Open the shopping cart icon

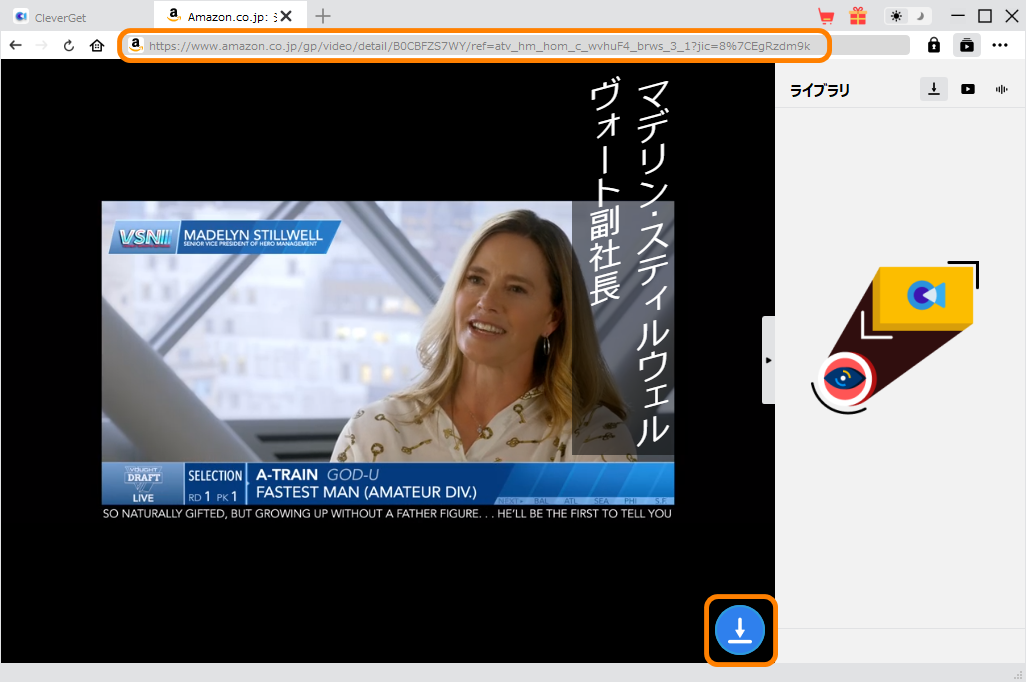pos(826,16)
